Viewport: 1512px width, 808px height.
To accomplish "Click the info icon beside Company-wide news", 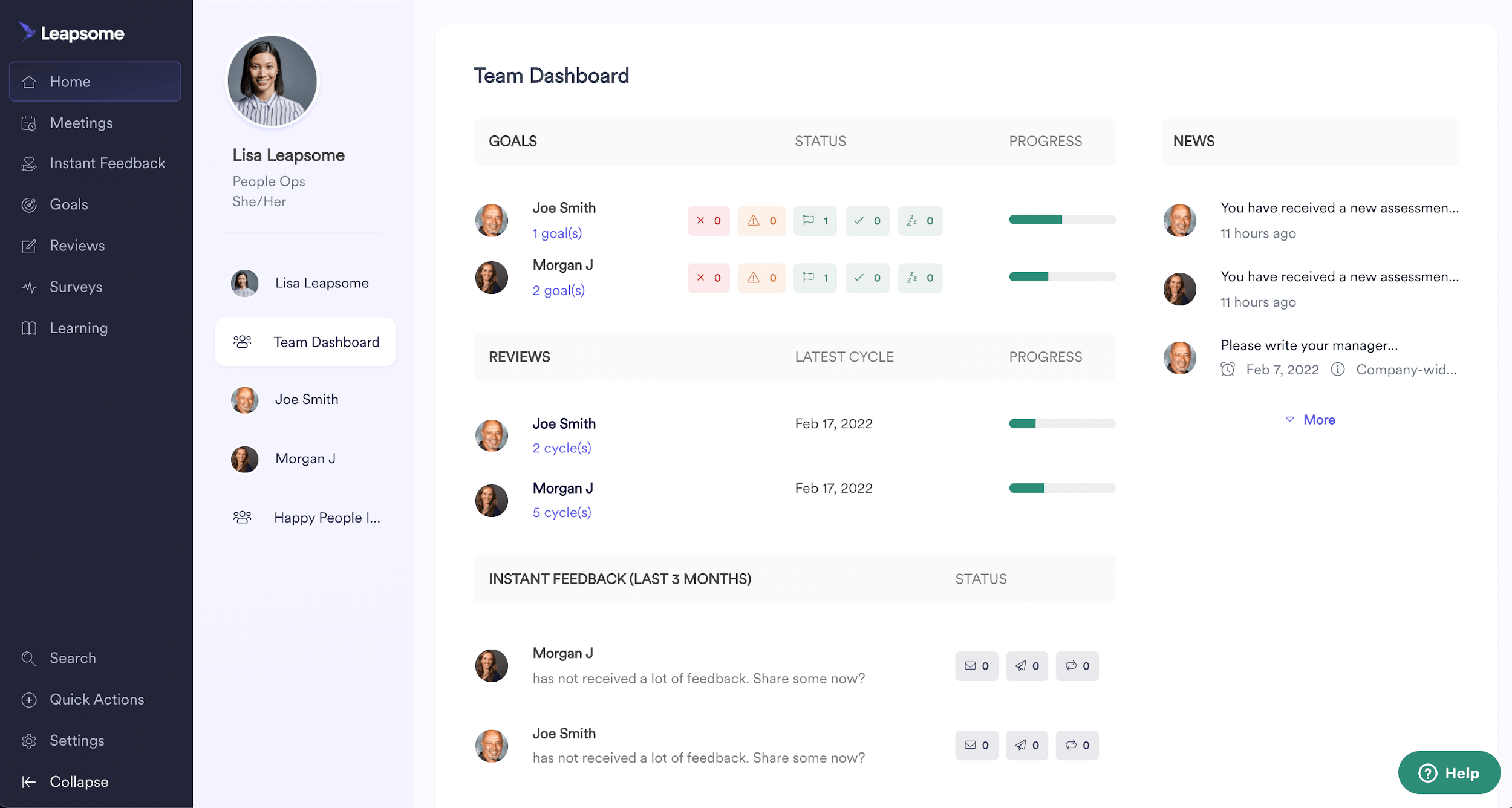I will [1337, 370].
